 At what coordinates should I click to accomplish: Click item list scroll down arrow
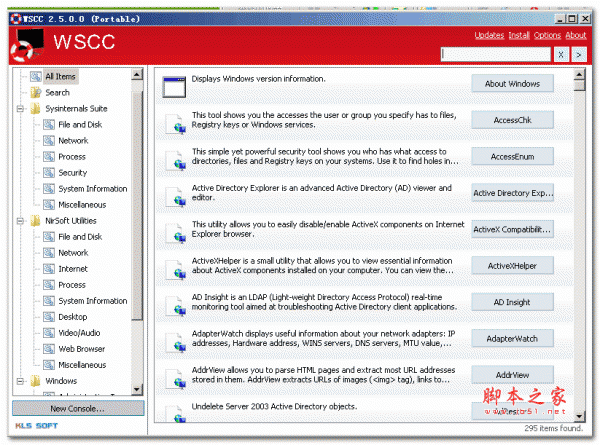coord(579,416)
